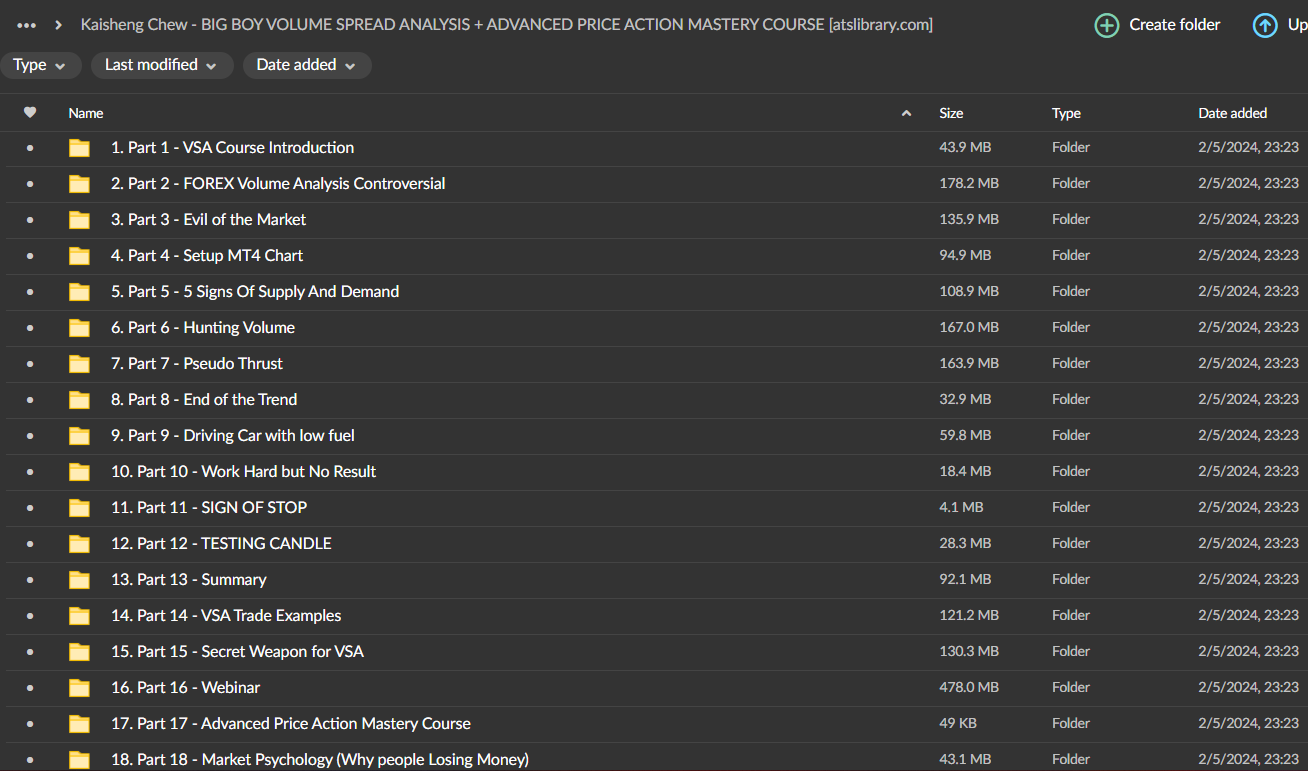Screen dimensions: 1308x771
Task: Click the upload arrow icon
Action: click(1265, 25)
